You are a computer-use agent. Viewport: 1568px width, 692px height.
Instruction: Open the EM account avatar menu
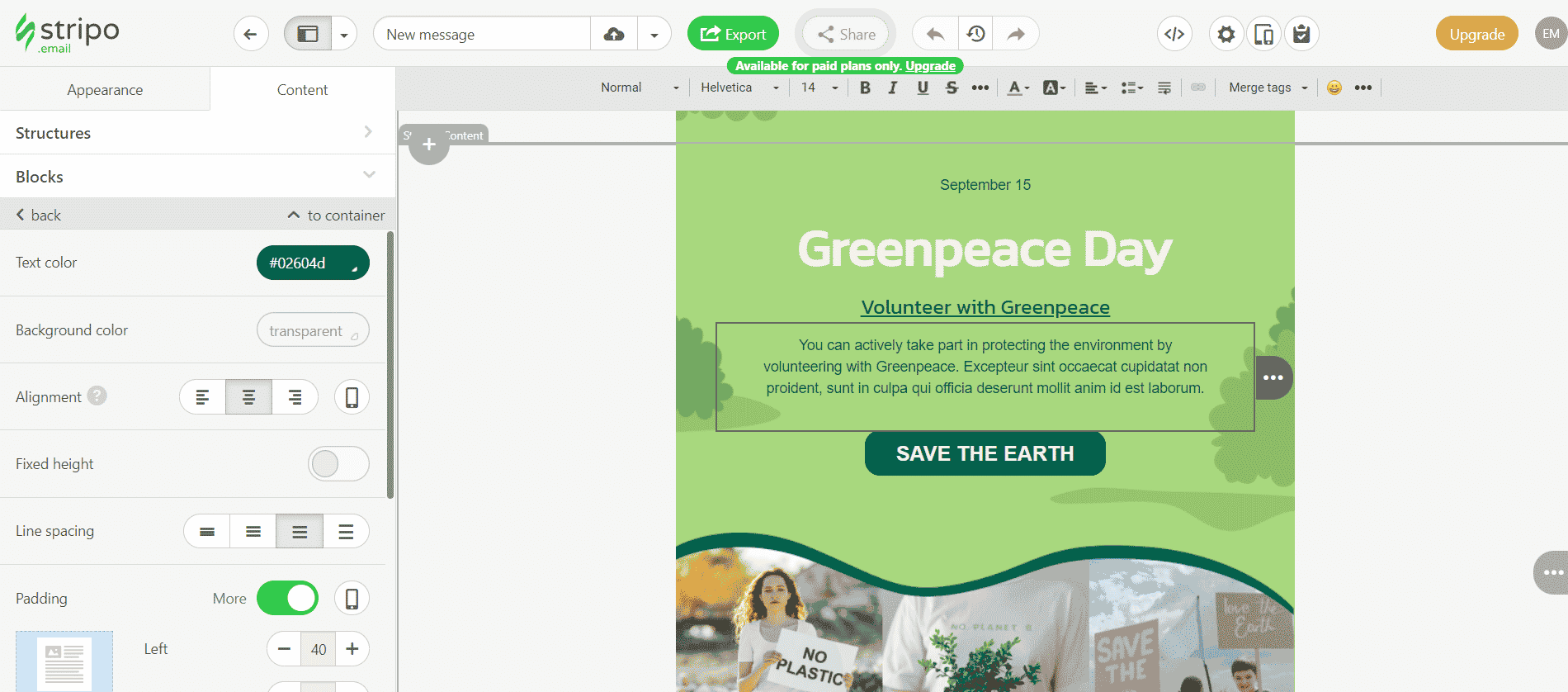1551,34
